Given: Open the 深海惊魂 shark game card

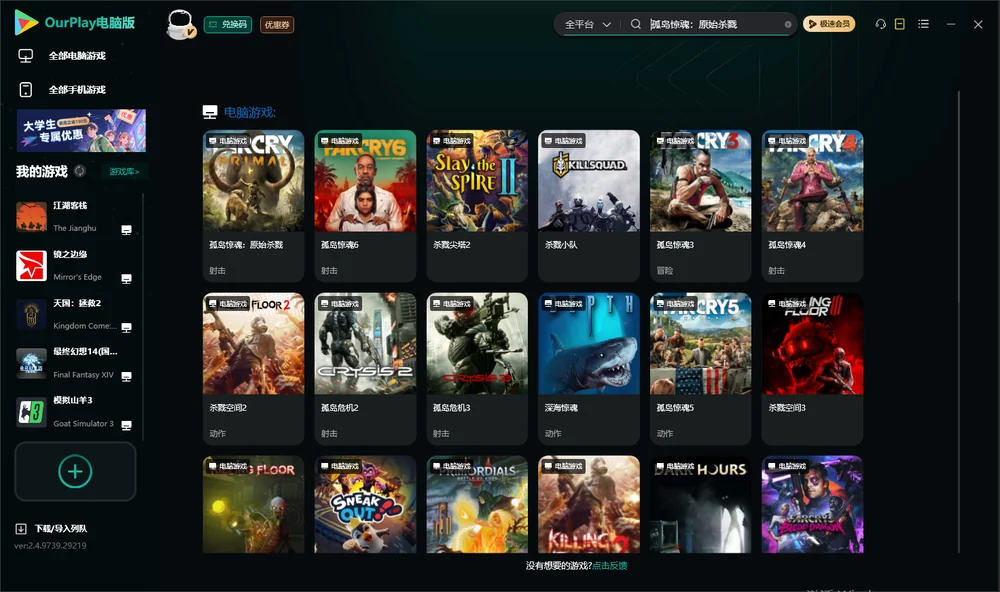Looking at the screenshot, I should click(589, 369).
